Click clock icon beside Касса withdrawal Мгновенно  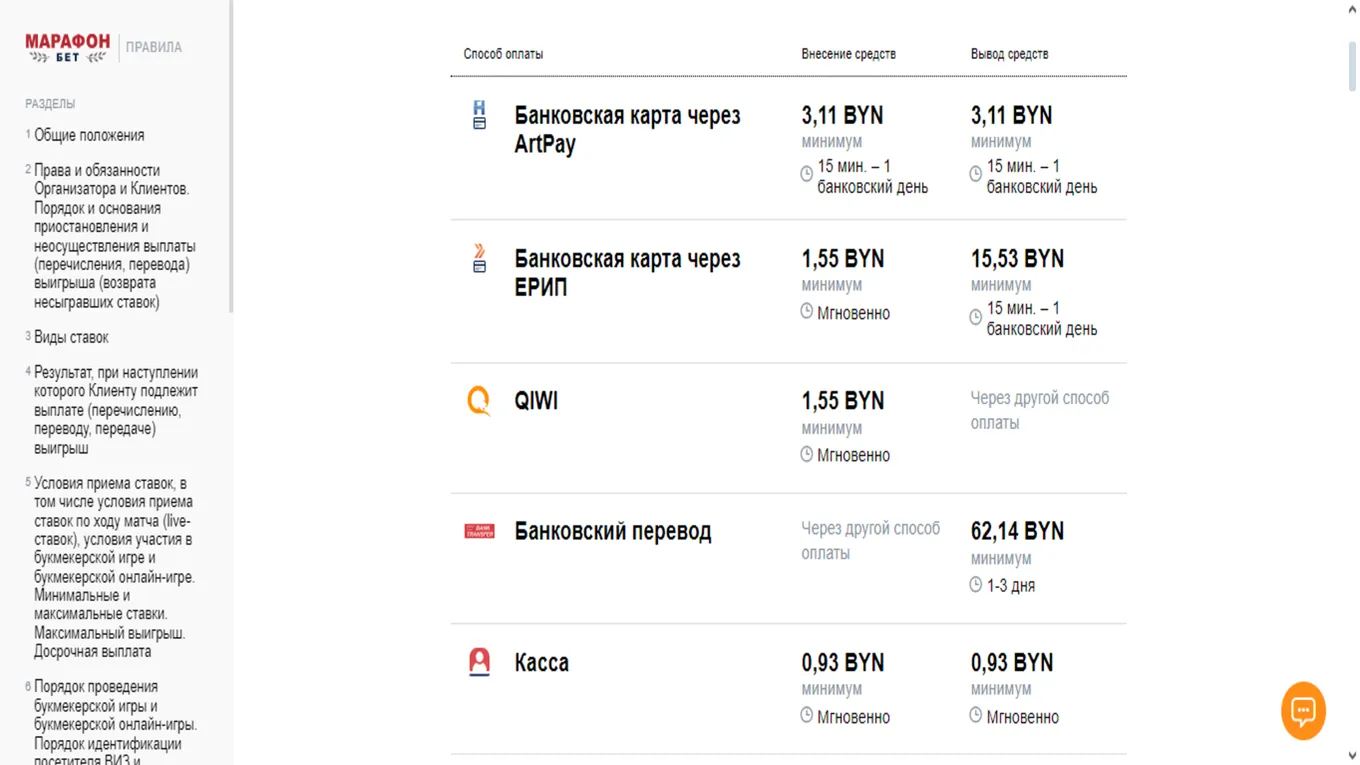976,715
